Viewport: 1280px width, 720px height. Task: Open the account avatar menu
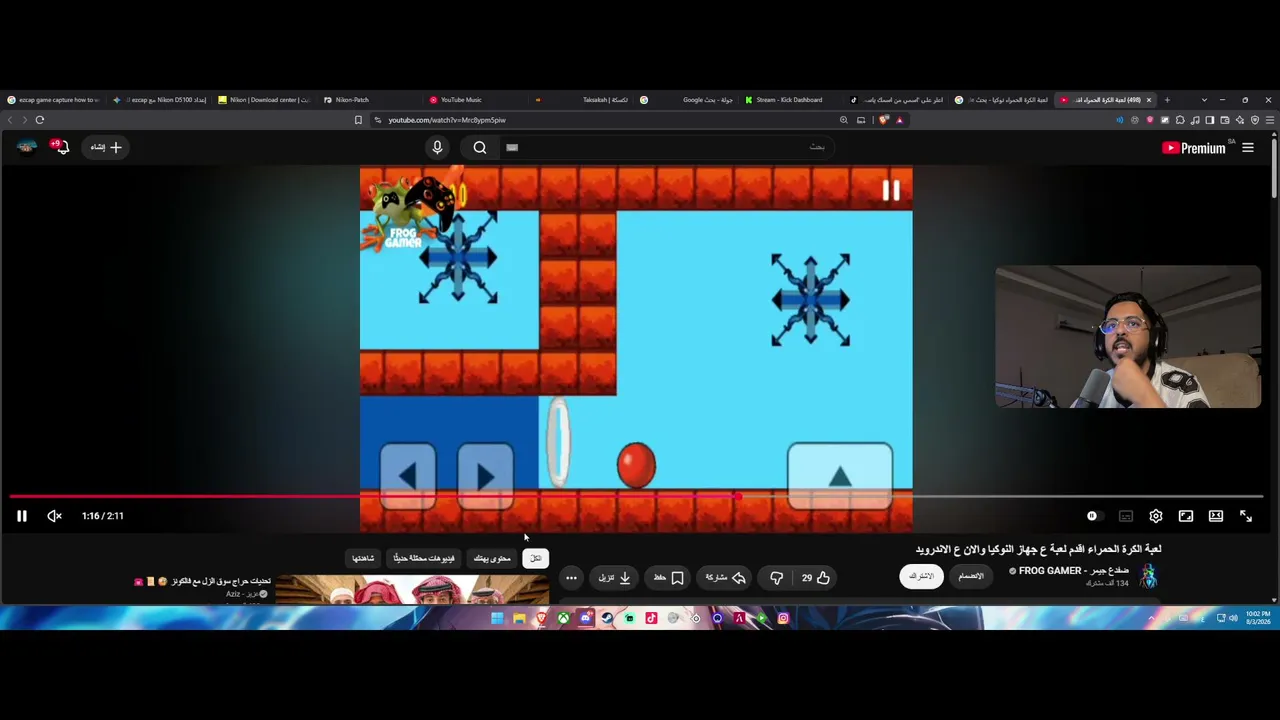click(26, 147)
